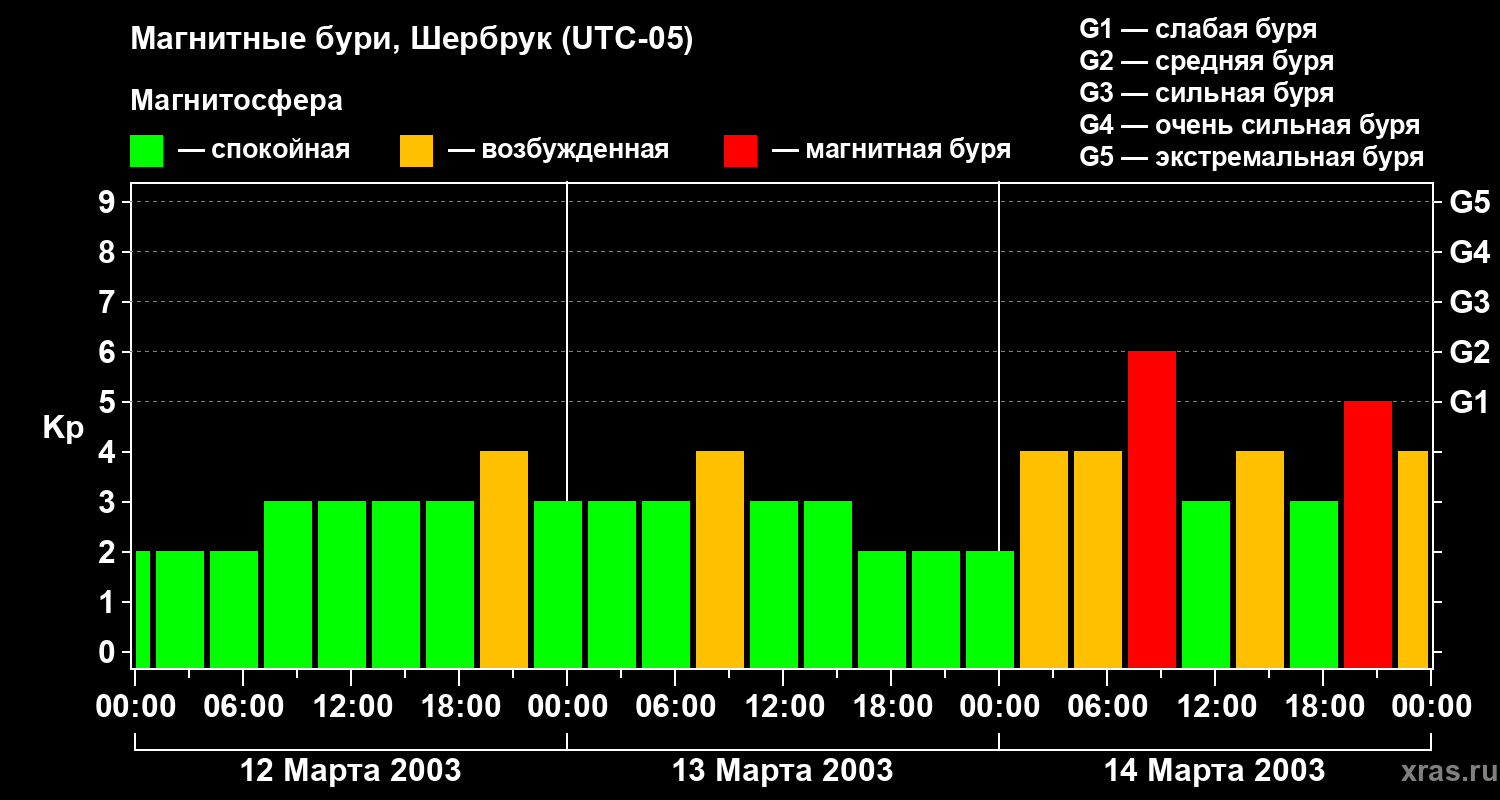Screen dimensions: 1500x800
Task: Click the «18:00» tick label above 14 Марта
Action: pos(1323,707)
